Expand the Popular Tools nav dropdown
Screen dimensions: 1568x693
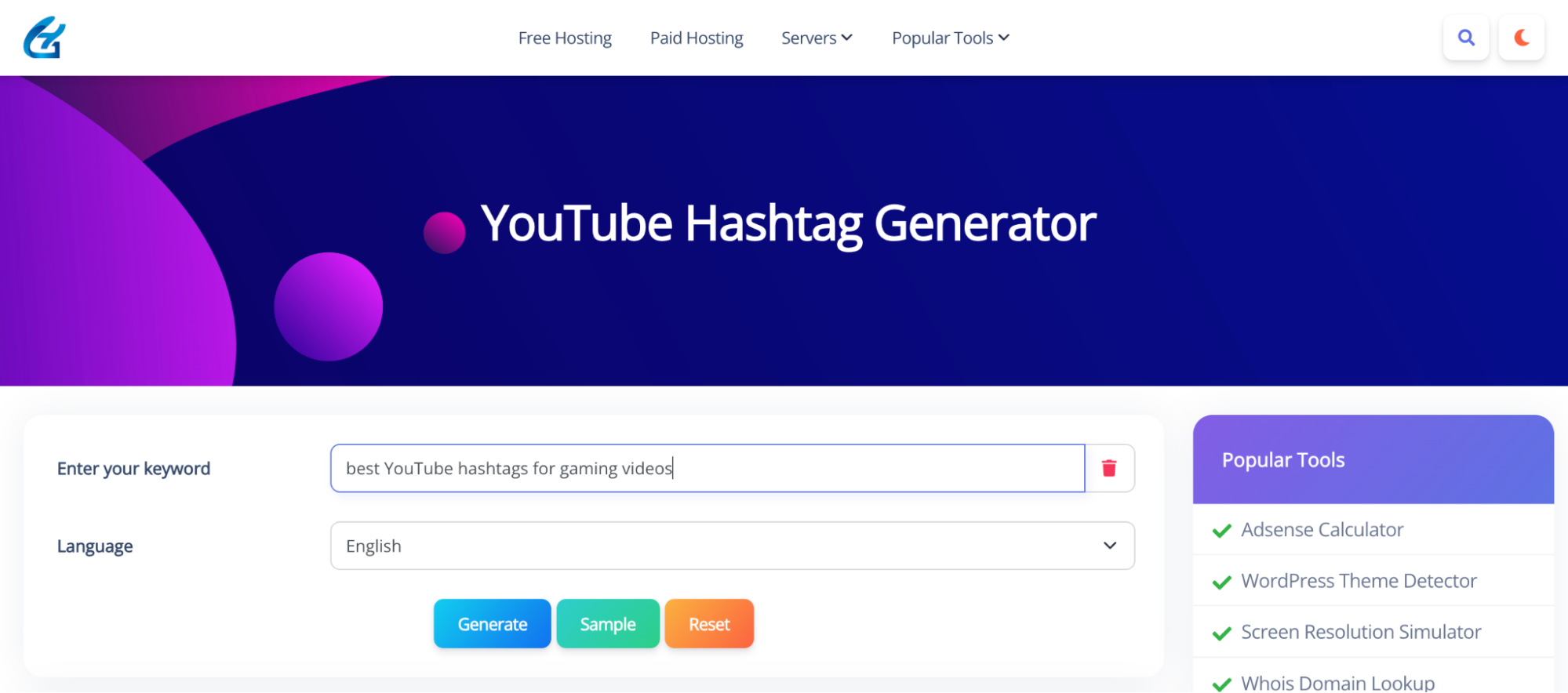point(950,38)
